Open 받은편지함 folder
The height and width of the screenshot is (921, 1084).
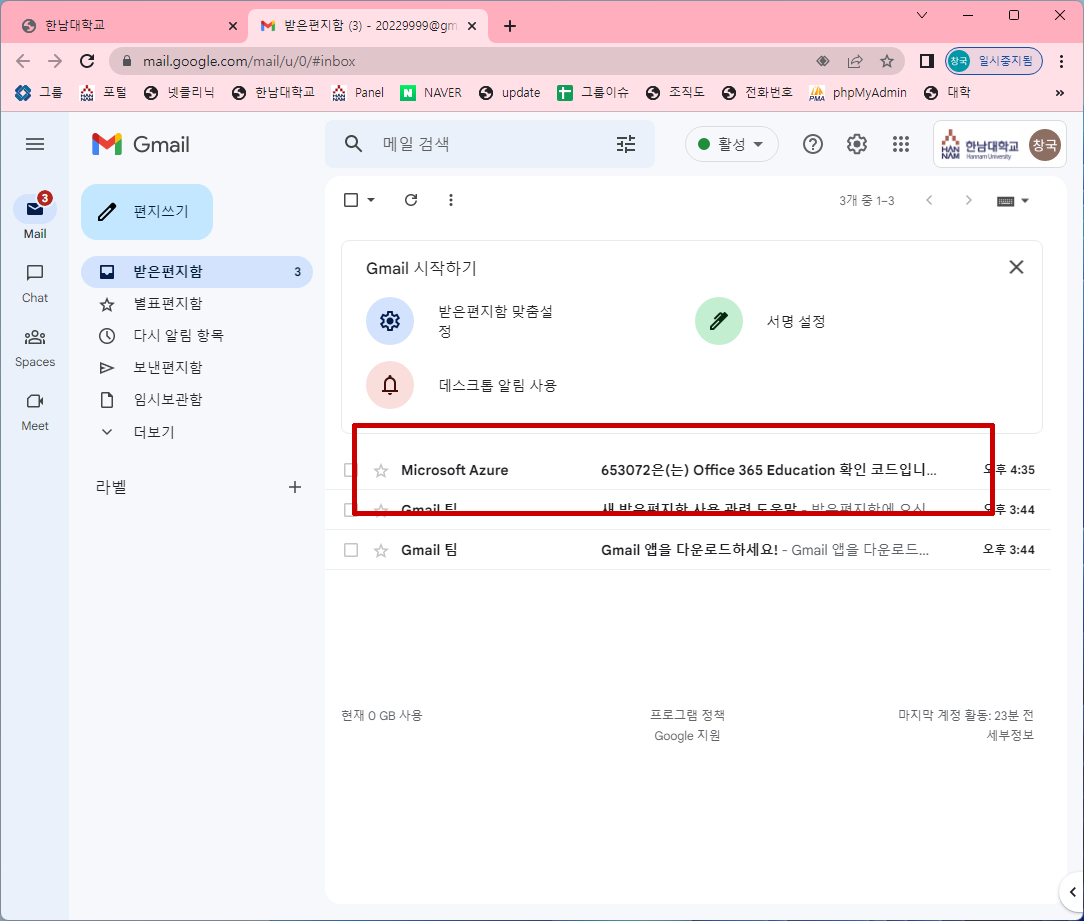pyautogui.click(x=197, y=272)
